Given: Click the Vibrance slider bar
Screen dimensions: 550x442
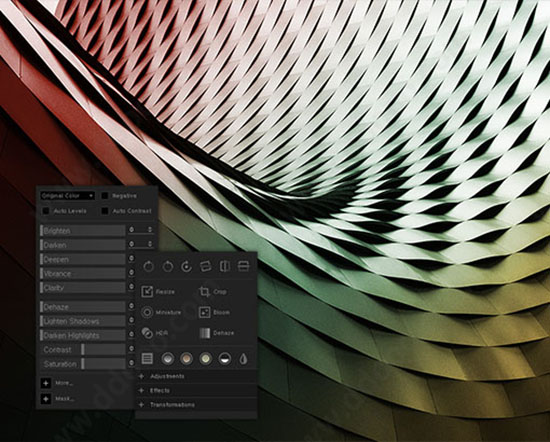Looking at the screenshot, I should [x=83, y=274].
